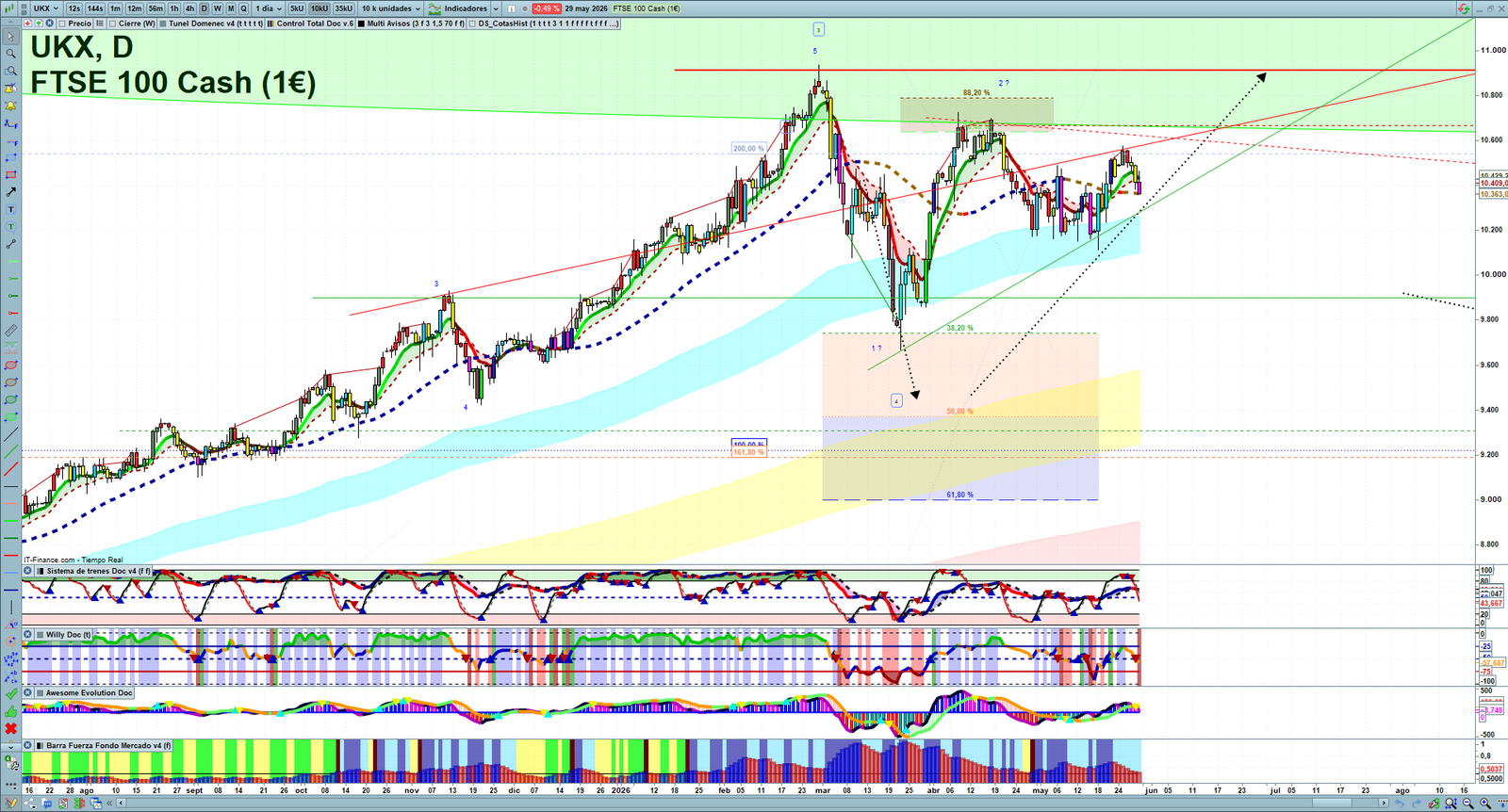The height and width of the screenshot is (812, 1508).
Task: Click the Control Total Doc color swatch
Action: tap(271, 24)
